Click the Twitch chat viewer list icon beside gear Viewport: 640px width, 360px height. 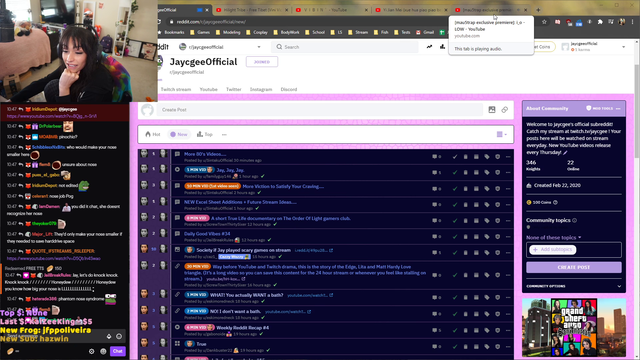click(x=103, y=351)
